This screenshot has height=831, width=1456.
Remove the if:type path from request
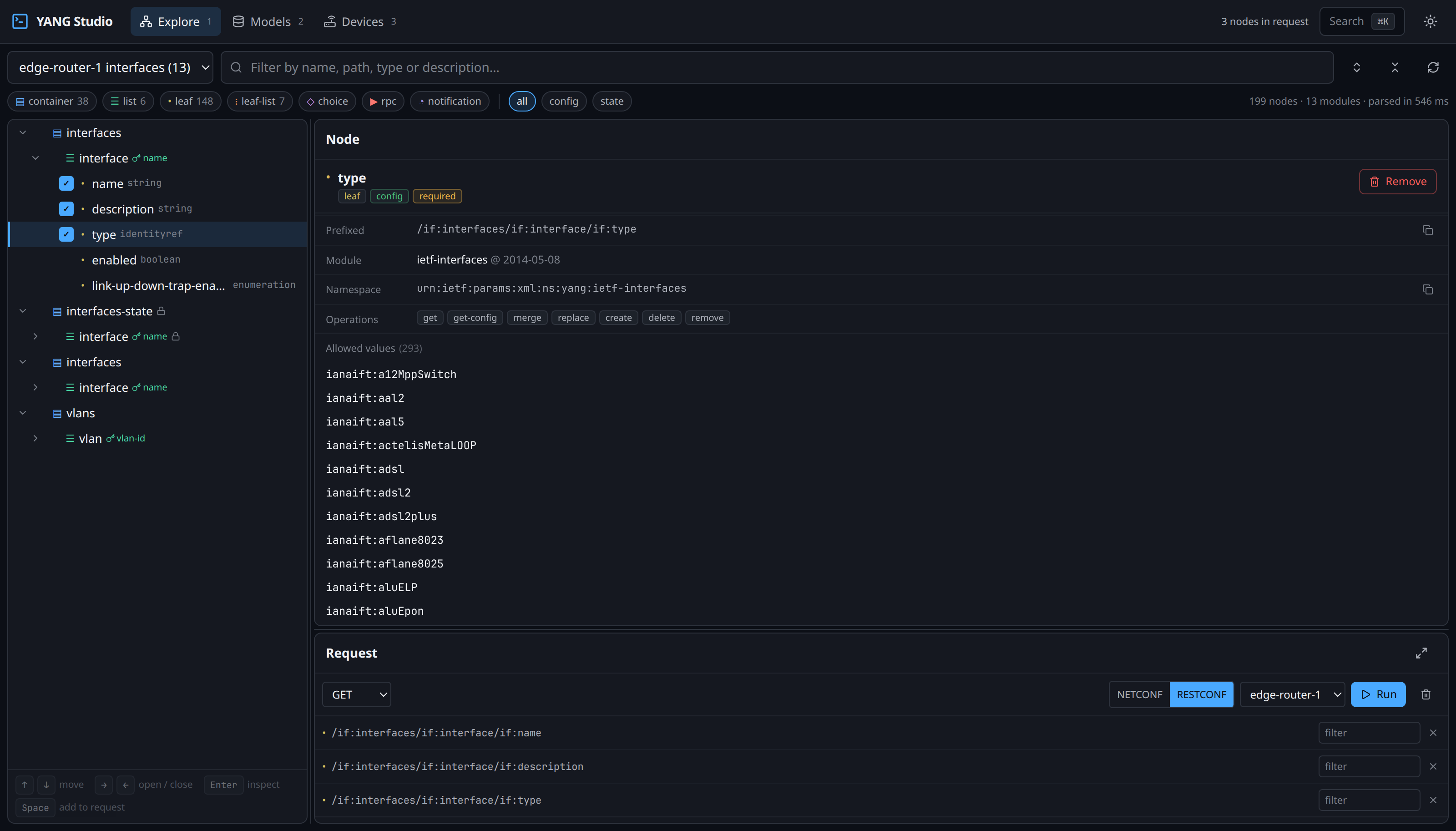point(1433,800)
